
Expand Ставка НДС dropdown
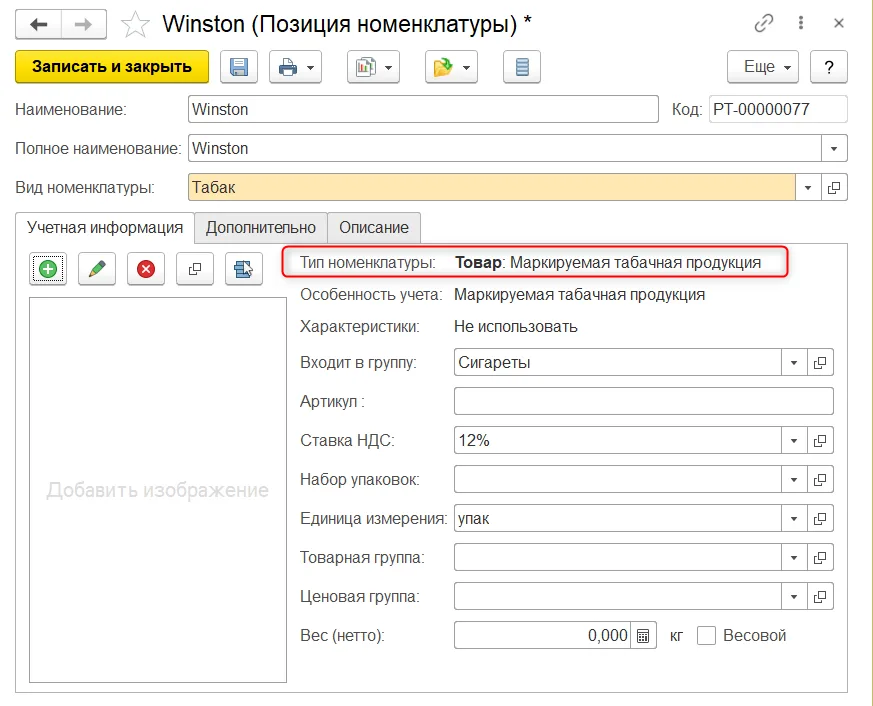tap(794, 440)
